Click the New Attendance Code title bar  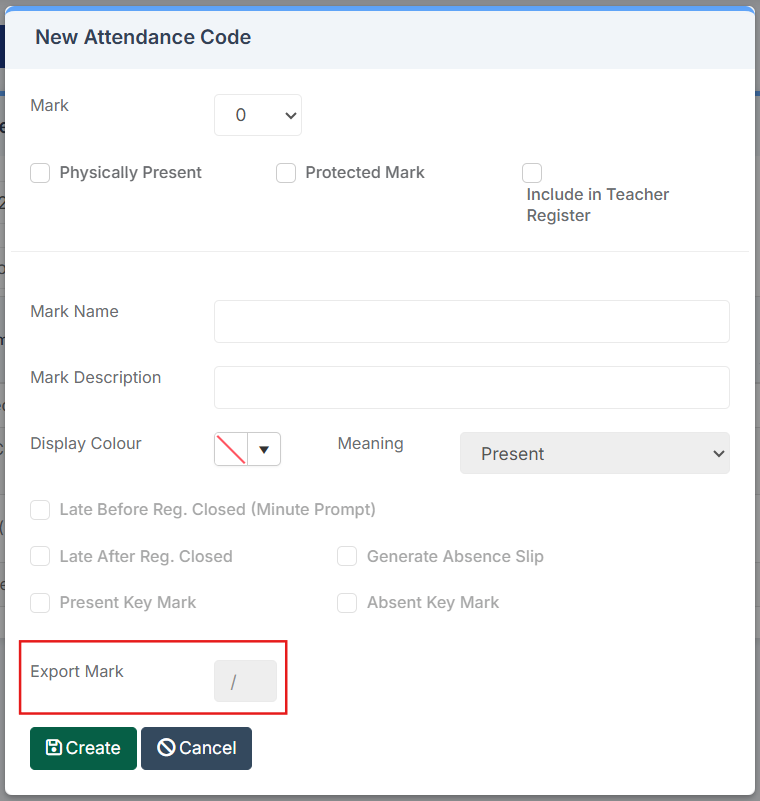pos(142,37)
